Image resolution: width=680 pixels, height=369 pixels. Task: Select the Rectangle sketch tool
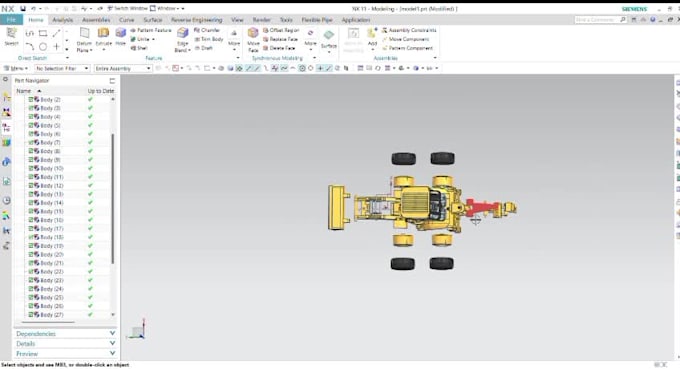coord(43,33)
